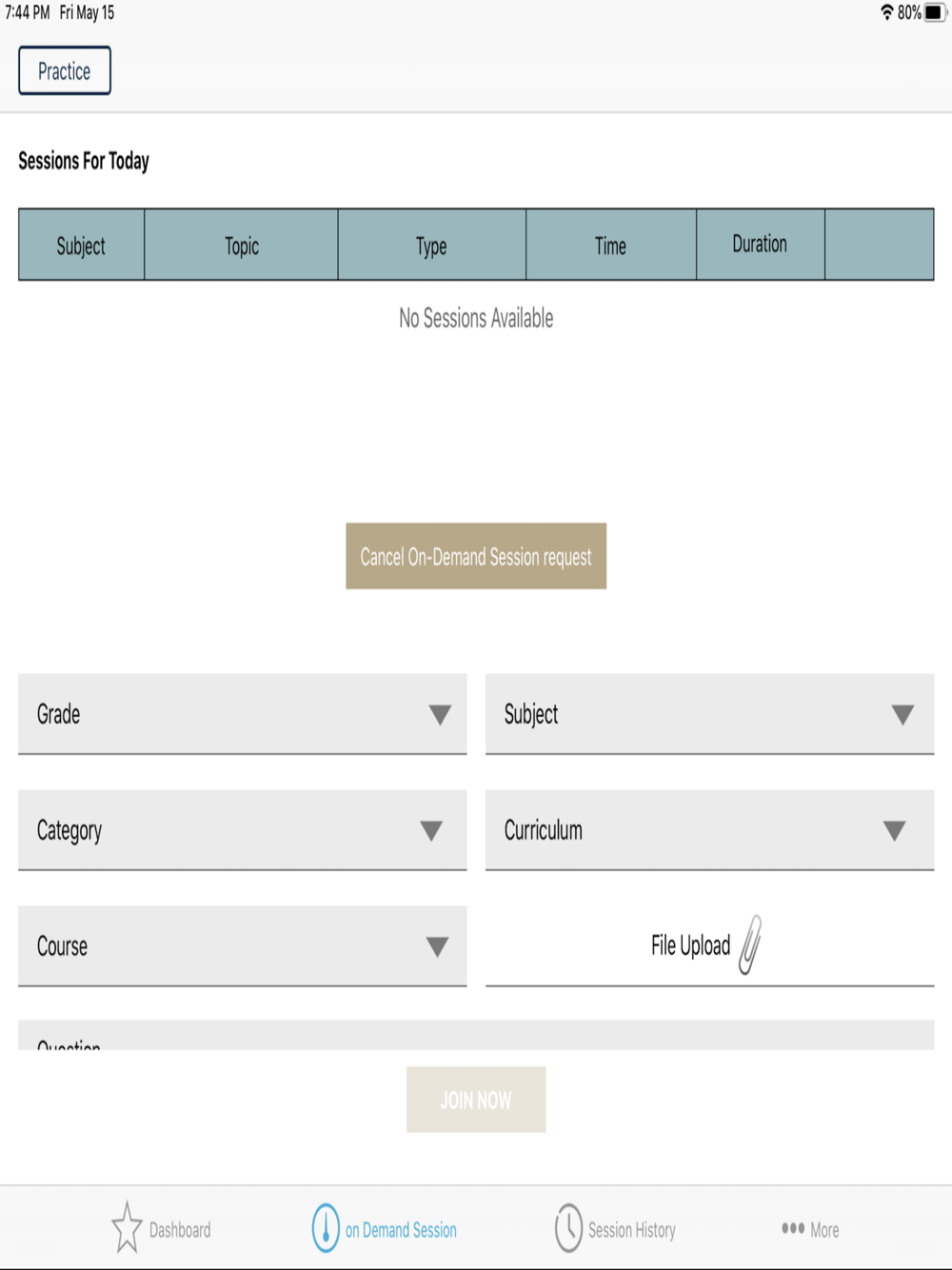
Task: Open on Demand Session clock icon
Action: pos(326,1228)
